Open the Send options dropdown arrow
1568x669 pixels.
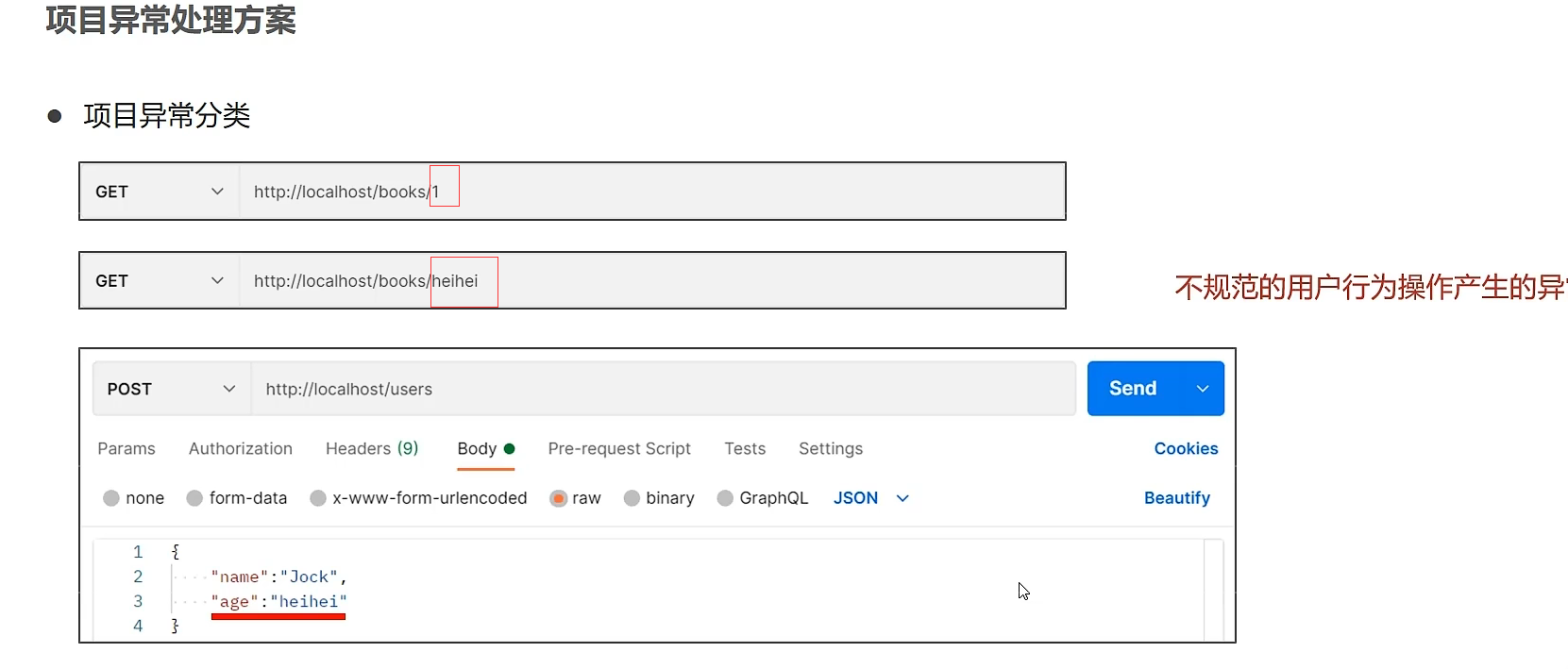tap(1203, 389)
